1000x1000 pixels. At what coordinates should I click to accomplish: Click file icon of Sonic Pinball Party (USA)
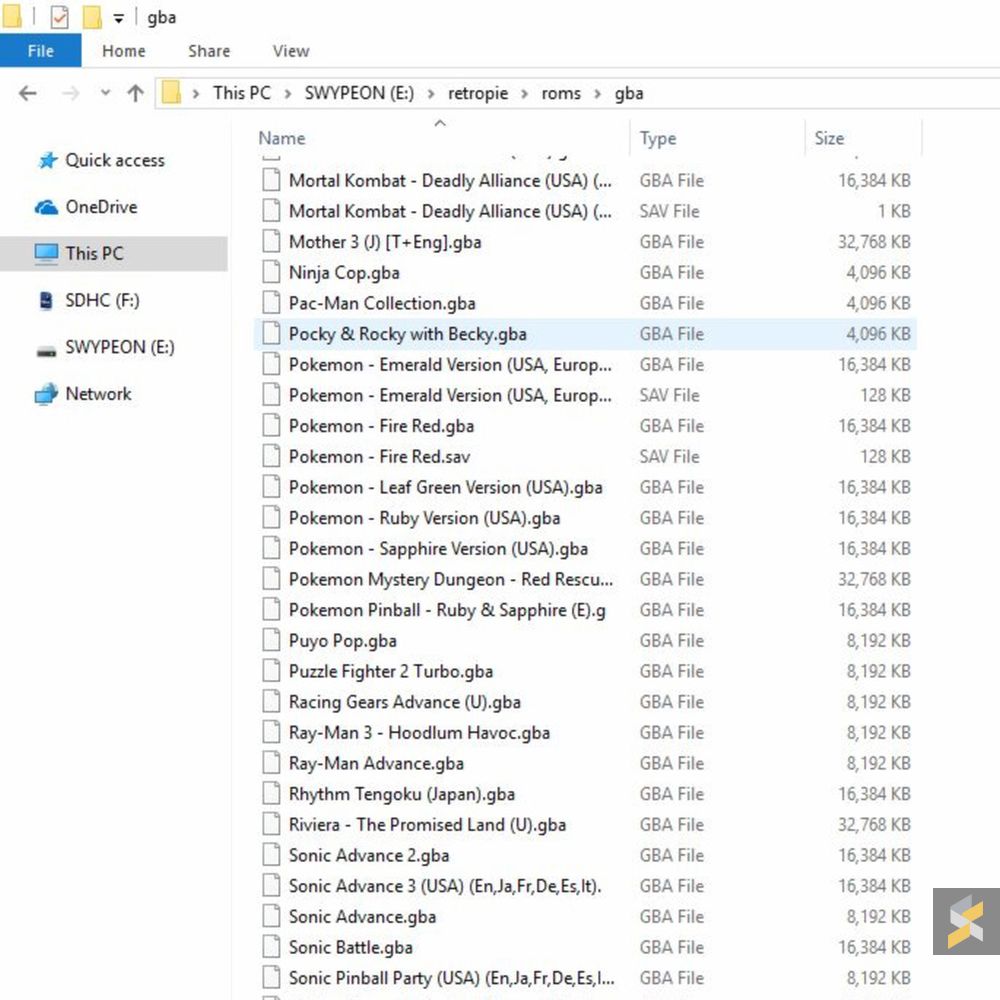point(271,977)
